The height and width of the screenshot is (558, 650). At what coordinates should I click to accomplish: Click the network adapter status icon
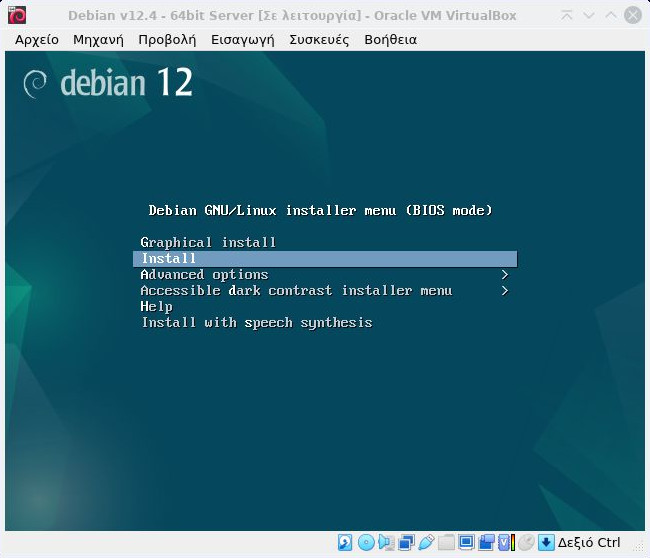pos(406,543)
